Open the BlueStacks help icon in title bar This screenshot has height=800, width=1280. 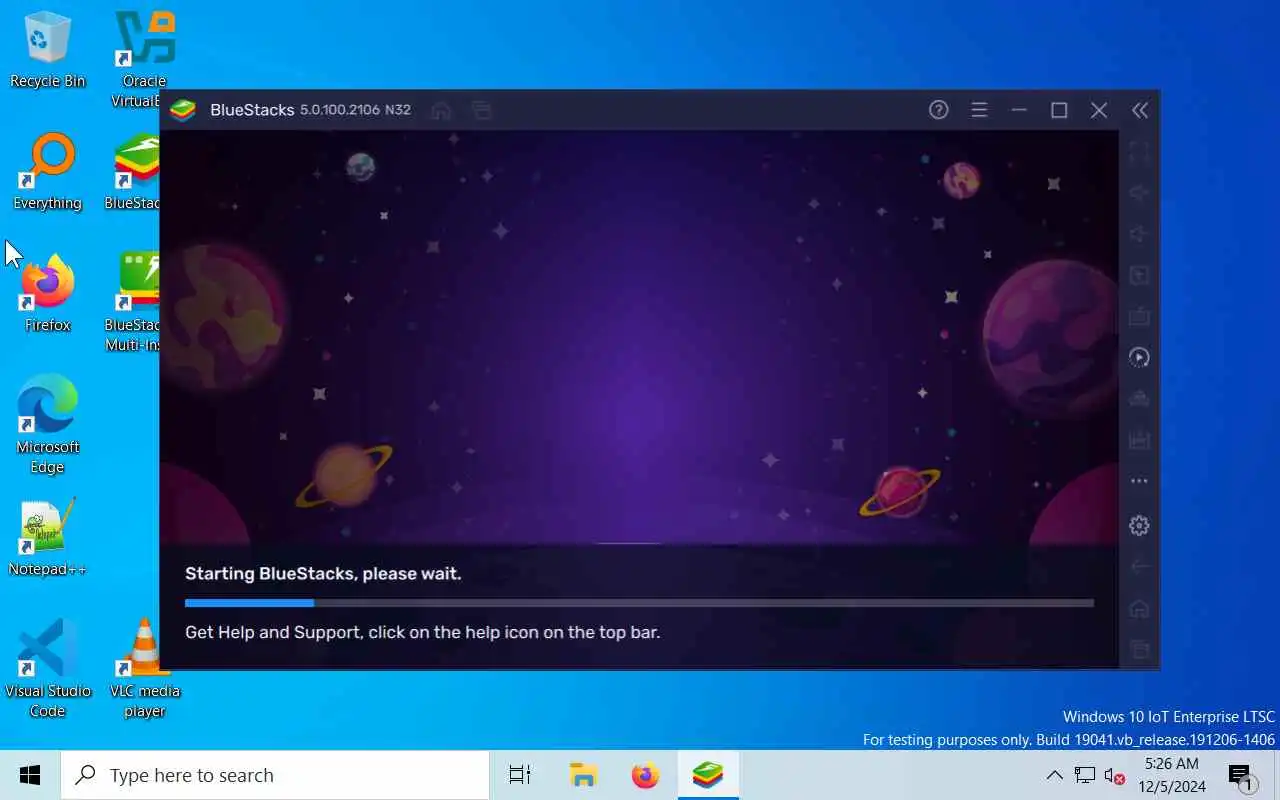pyautogui.click(x=938, y=110)
